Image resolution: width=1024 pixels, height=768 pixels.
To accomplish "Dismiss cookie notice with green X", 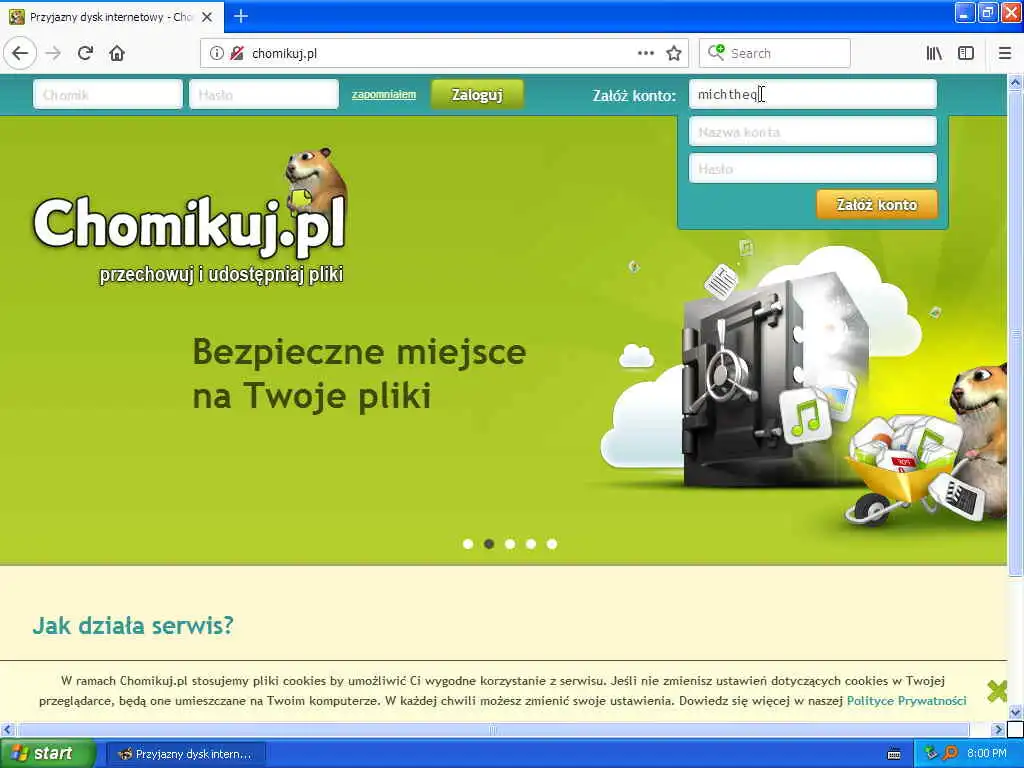I will click(x=997, y=691).
